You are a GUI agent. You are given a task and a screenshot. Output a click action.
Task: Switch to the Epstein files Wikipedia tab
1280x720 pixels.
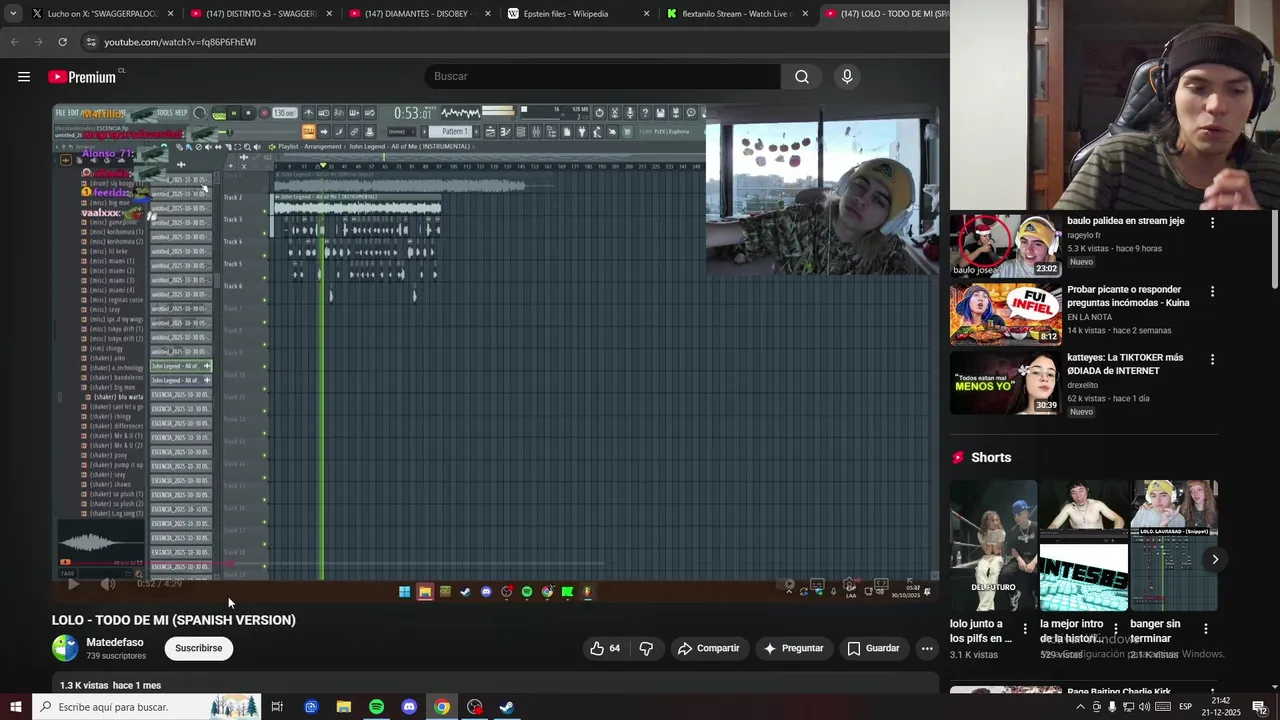click(x=578, y=14)
